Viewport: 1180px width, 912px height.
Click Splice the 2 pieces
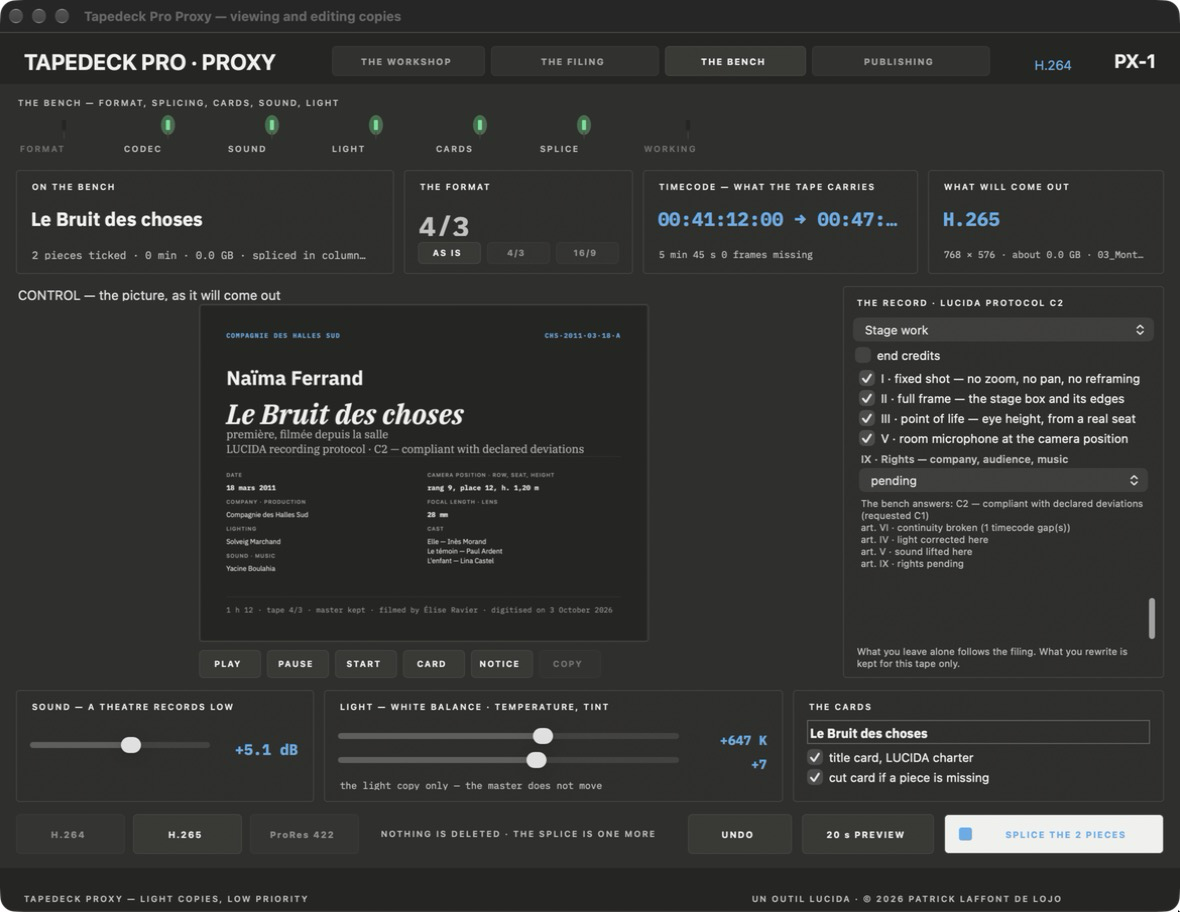[1054, 834]
